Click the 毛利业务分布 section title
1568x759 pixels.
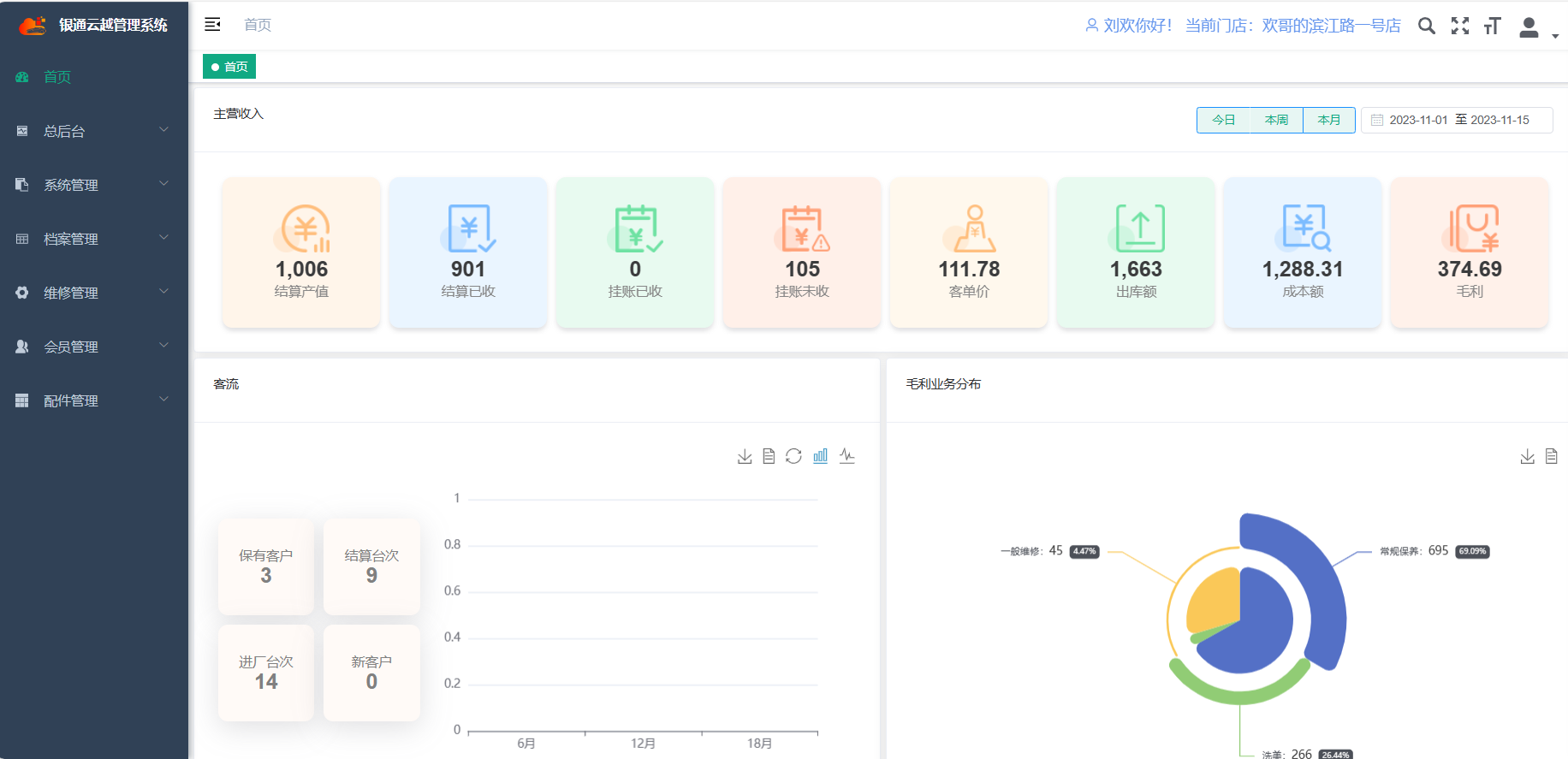[943, 384]
